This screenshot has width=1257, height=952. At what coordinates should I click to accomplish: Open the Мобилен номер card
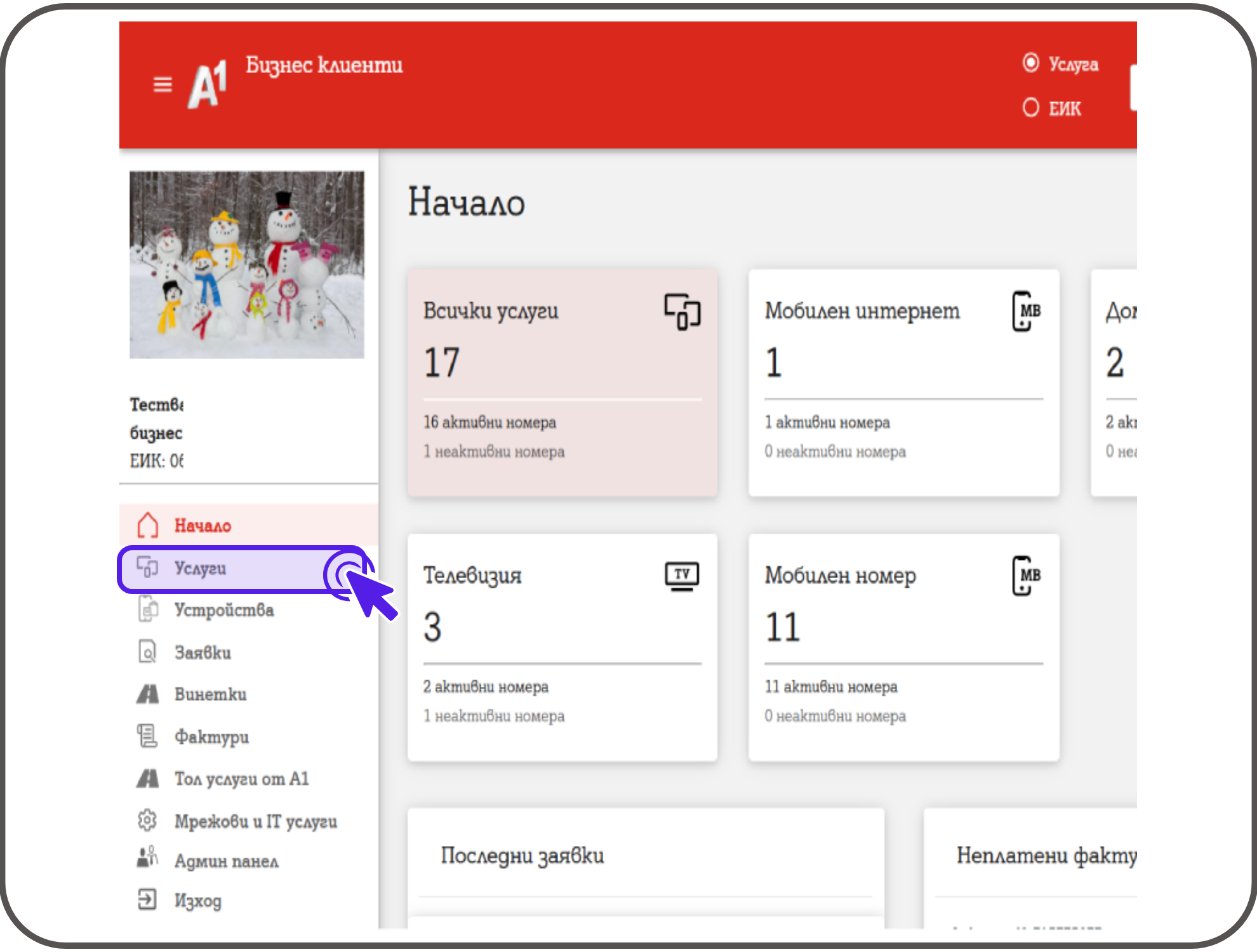(x=903, y=647)
